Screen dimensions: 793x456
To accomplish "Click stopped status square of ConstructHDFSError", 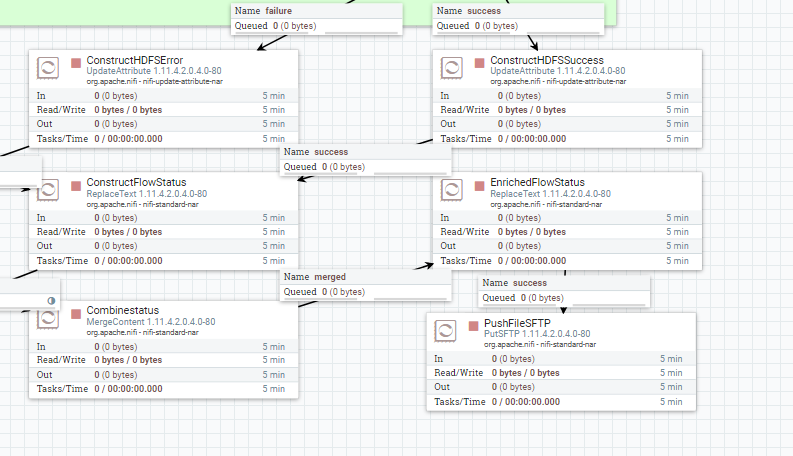I will pyautogui.click(x=76, y=63).
